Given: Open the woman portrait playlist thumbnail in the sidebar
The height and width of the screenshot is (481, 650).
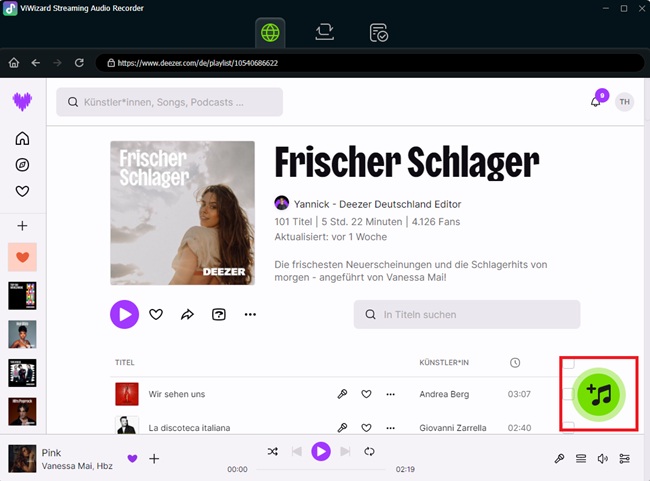Looking at the screenshot, I should [x=22, y=334].
